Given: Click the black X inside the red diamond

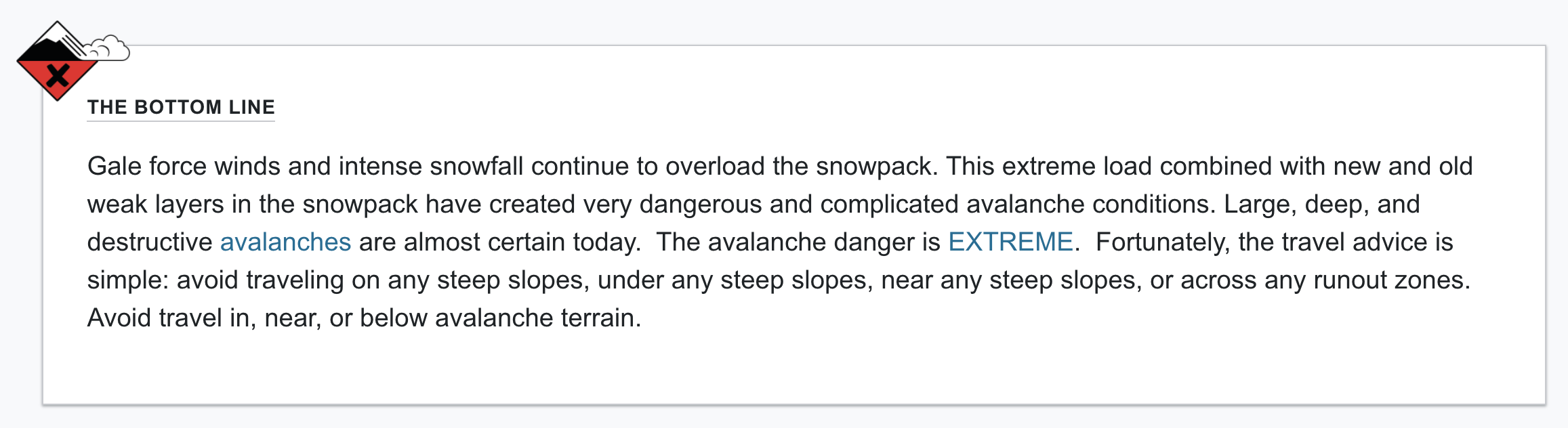Looking at the screenshot, I should click(x=58, y=76).
